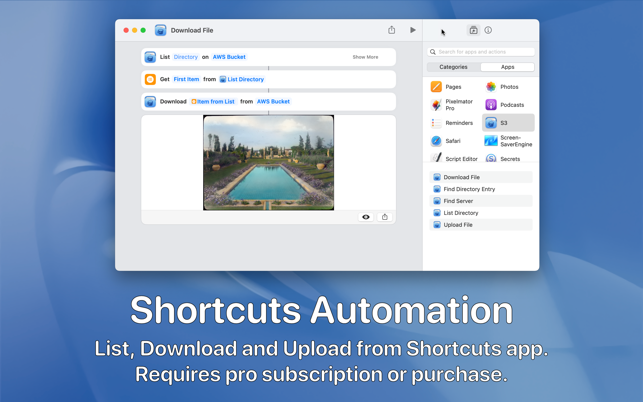Click the First Item parameter token

point(186,79)
